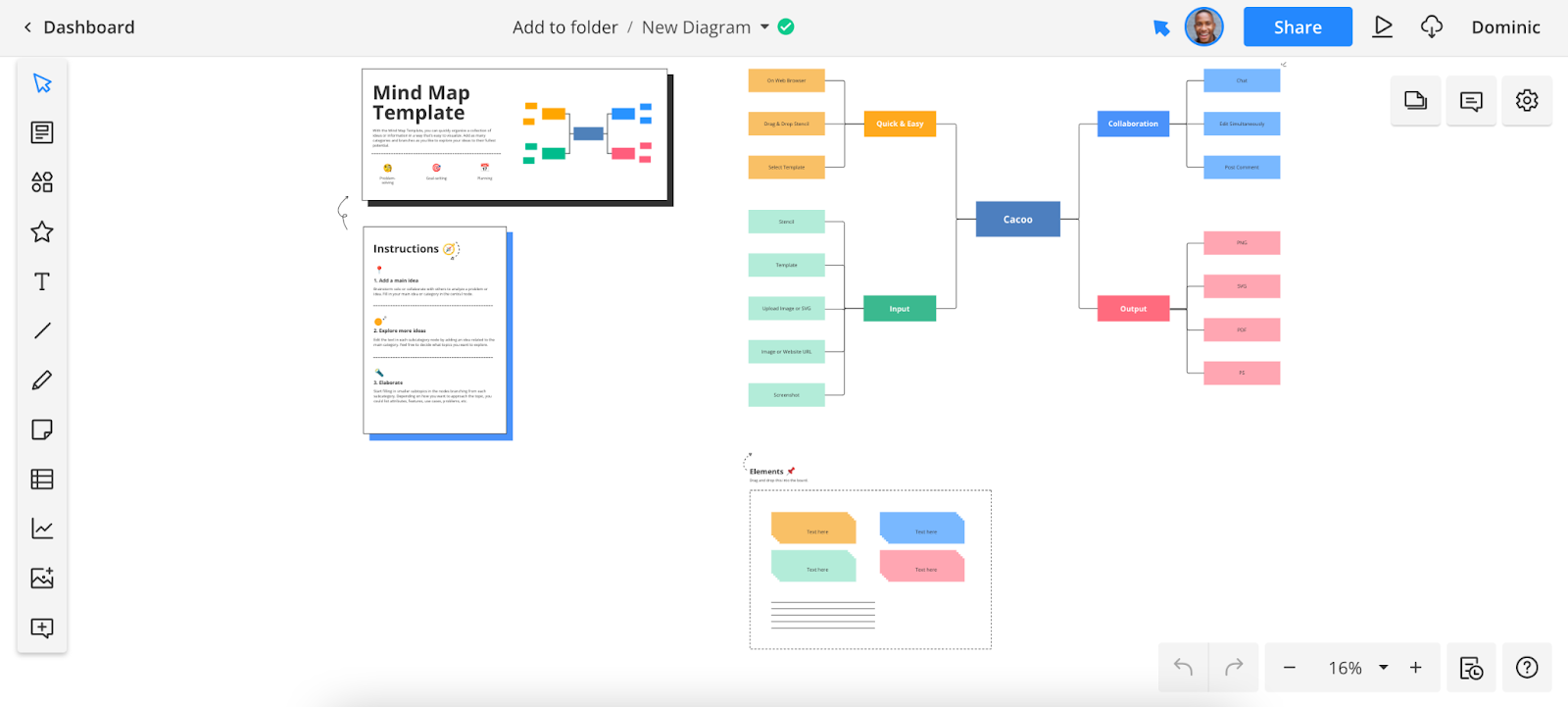Start presentation mode with play icon
This screenshot has height=707, width=1568.
click(1383, 27)
